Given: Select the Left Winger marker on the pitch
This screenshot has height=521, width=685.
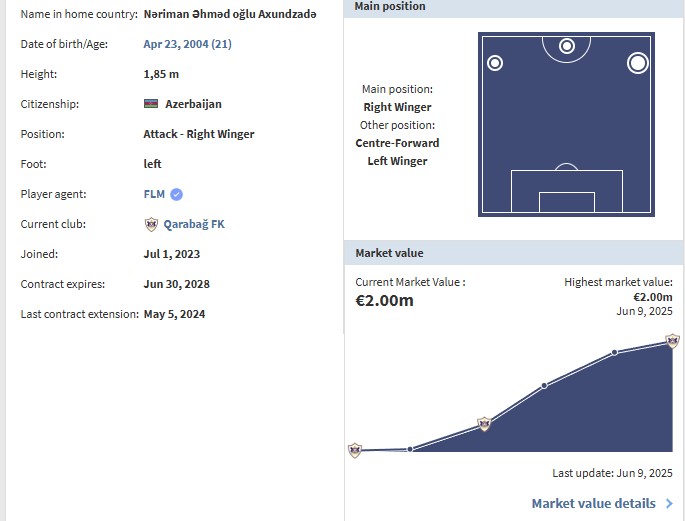Looking at the screenshot, I should click(495, 63).
